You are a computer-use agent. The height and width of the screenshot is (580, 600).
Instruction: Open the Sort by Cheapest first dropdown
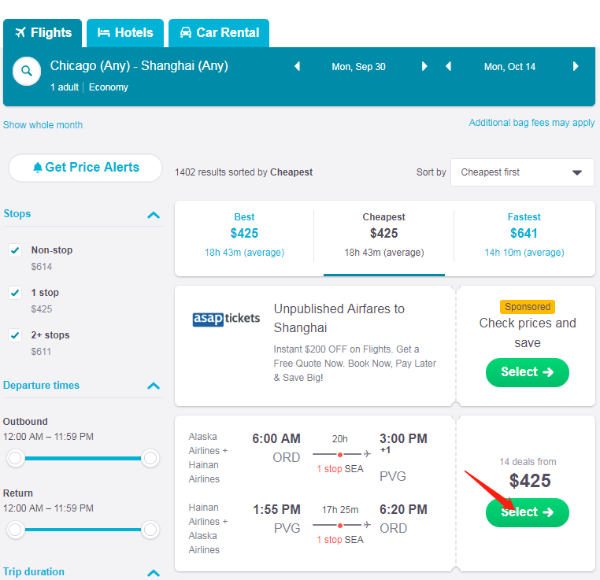tap(522, 173)
